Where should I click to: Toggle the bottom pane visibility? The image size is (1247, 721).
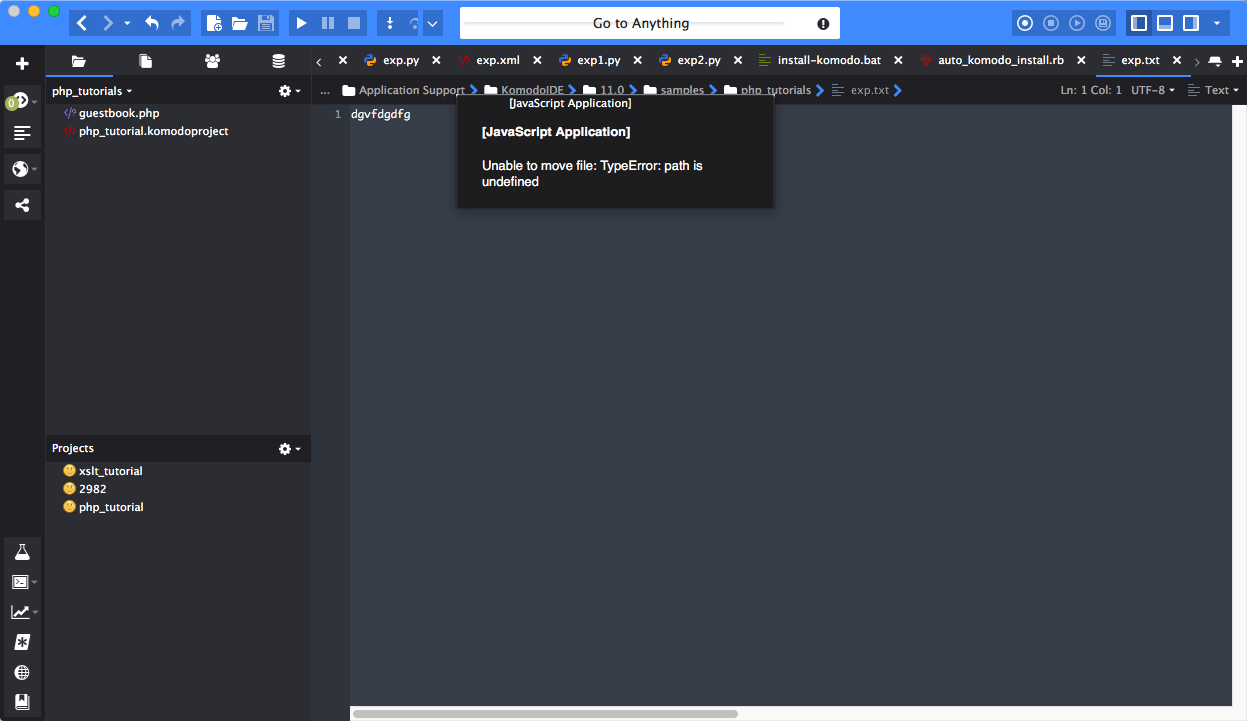coord(1165,22)
